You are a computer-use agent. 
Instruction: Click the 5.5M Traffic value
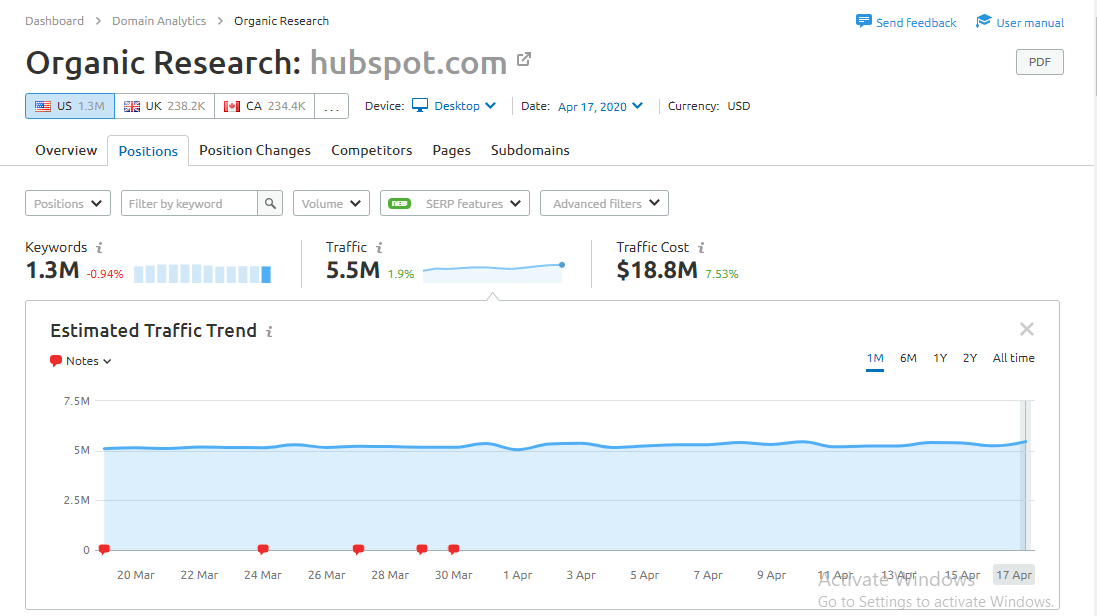pyautogui.click(x=353, y=270)
